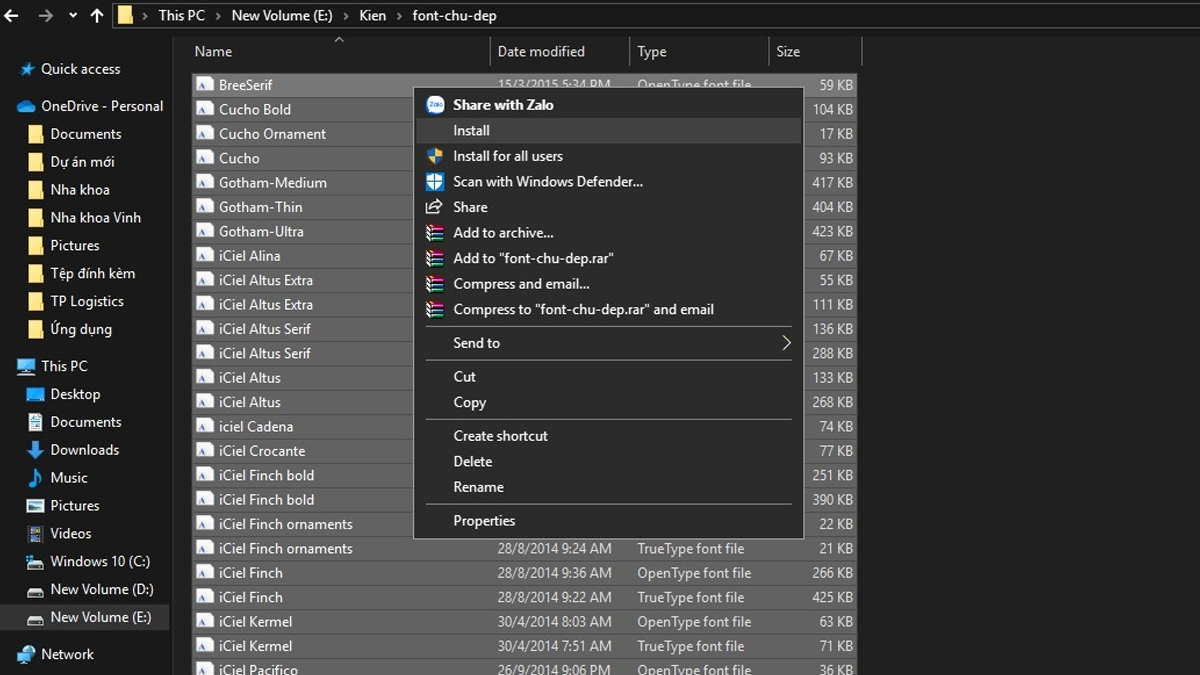
Task: Click the shield icon for all-users install
Action: click(x=435, y=156)
